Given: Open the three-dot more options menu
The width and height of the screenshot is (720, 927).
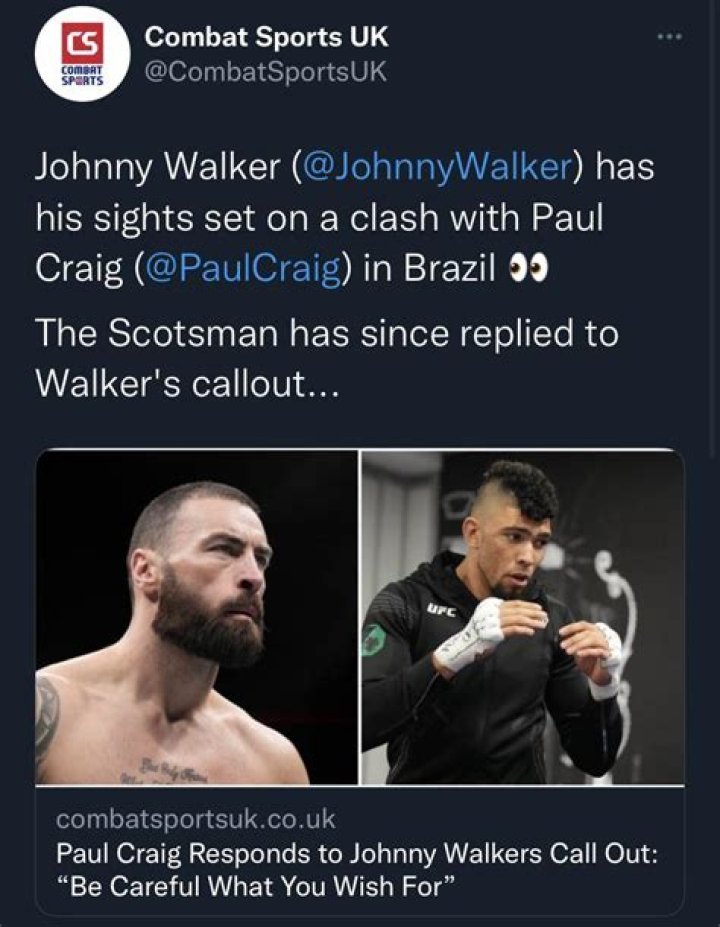Looking at the screenshot, I should pyautogui.click(x=669, y=39).
